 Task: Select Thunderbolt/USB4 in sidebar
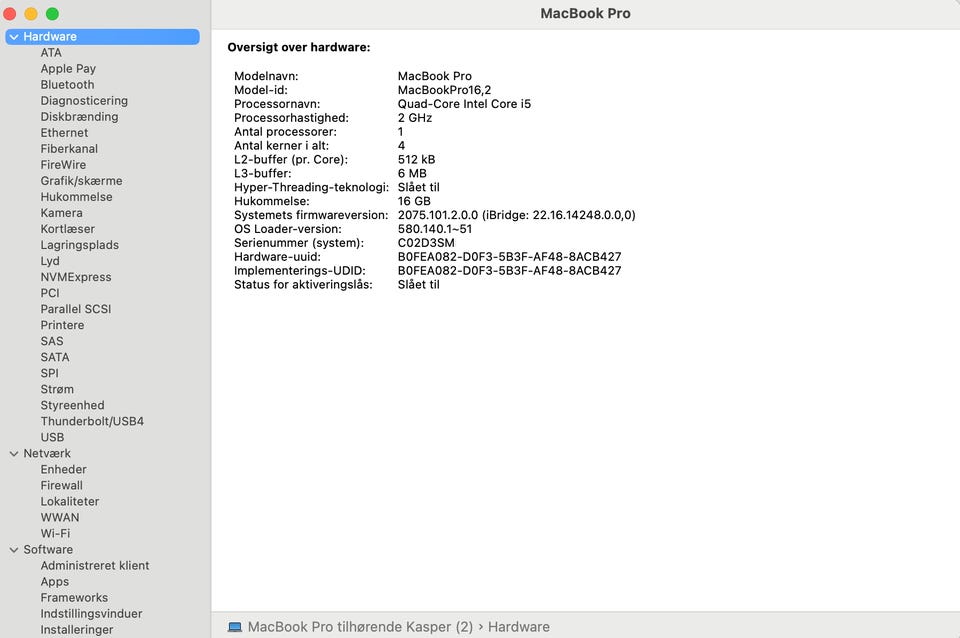[92, 421]
